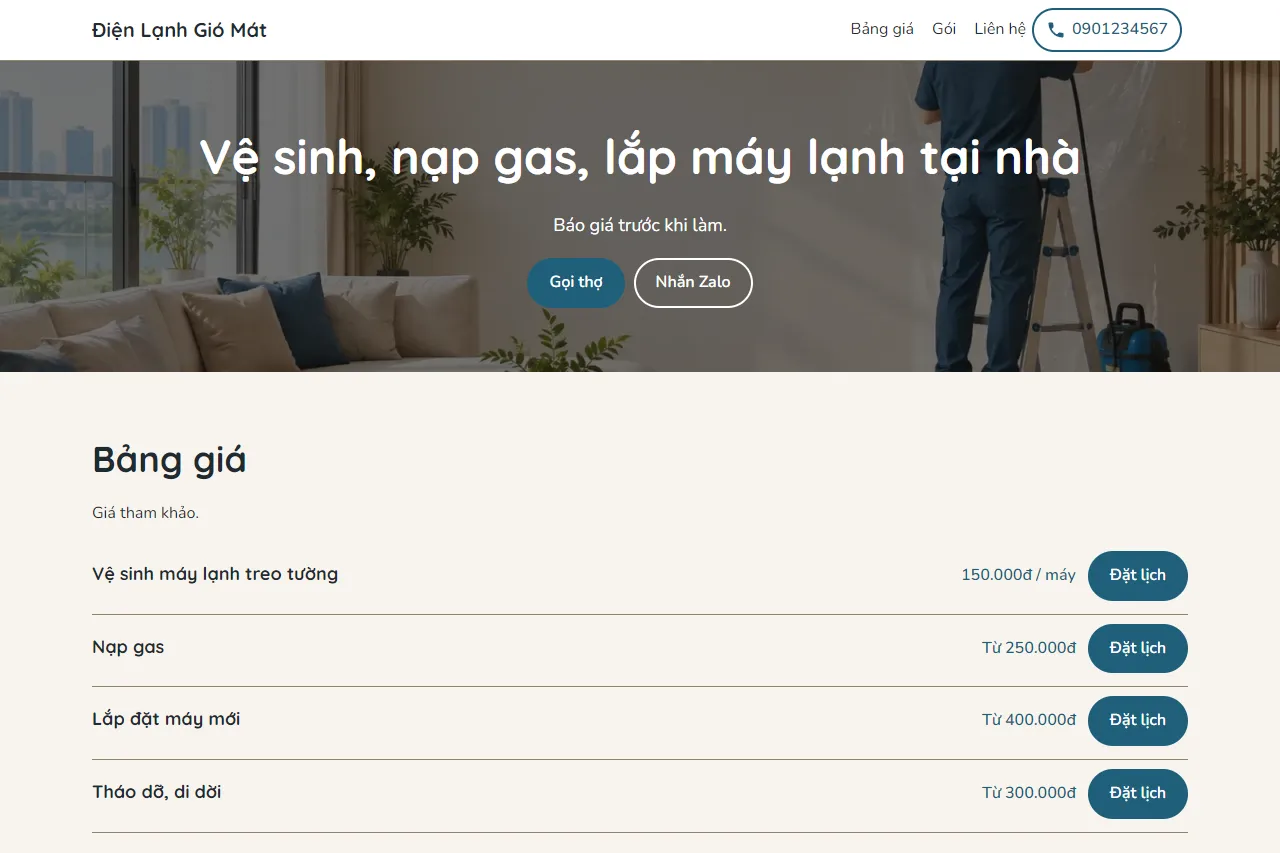Click the hero headline Vệ sinh, nạp gas, lắp máy lạnh

coord(640,158)
